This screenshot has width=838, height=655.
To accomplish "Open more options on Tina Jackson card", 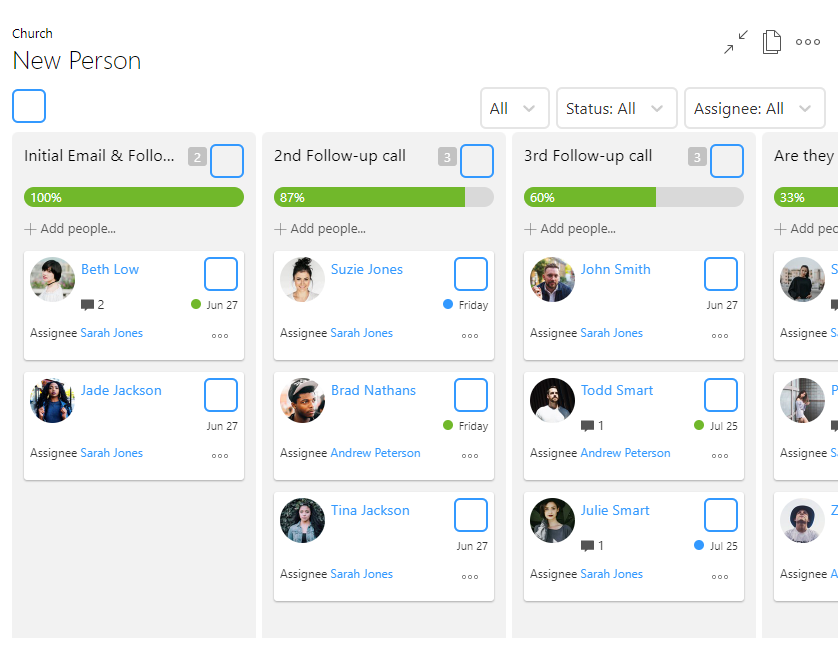I will (470, 577).
